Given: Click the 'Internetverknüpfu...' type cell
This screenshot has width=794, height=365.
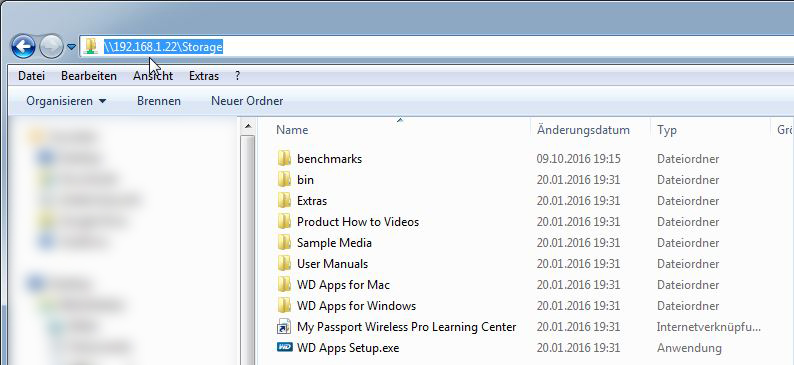Looking at the screenshot, I should [709, 327].
